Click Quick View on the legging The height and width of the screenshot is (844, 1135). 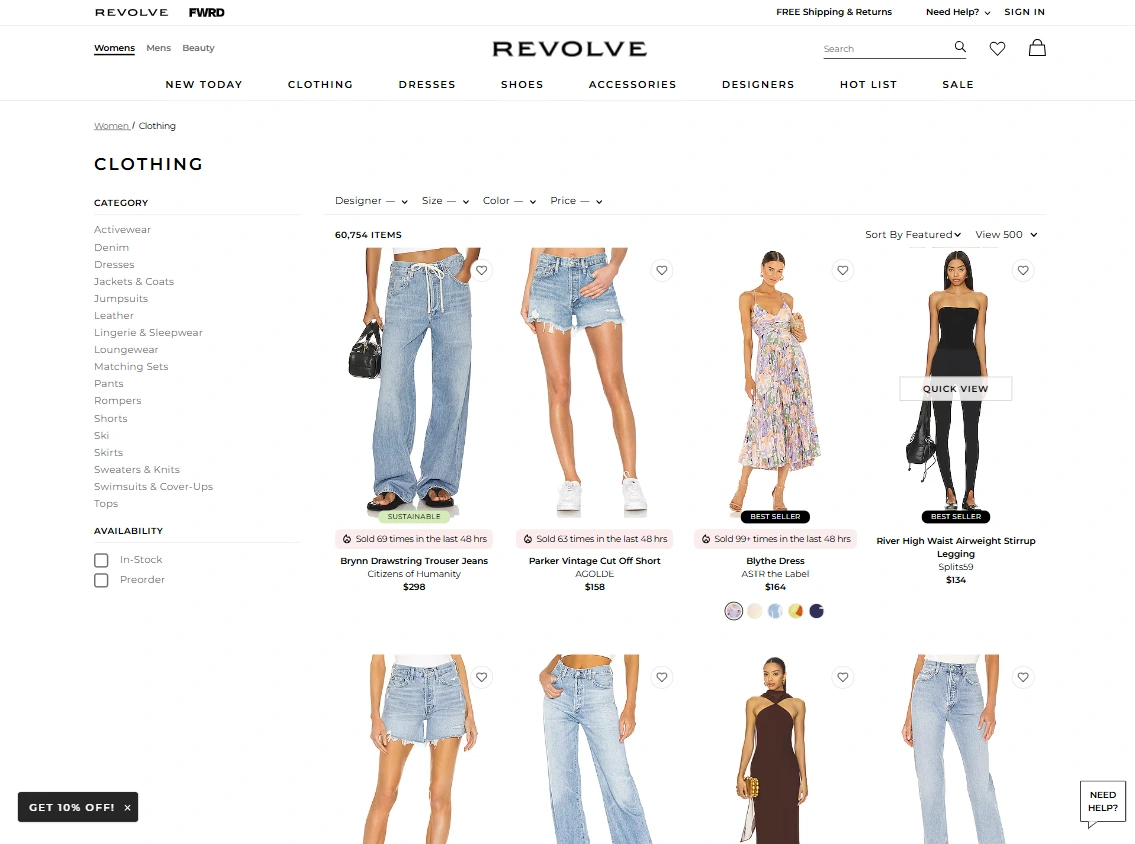[955, 389]
